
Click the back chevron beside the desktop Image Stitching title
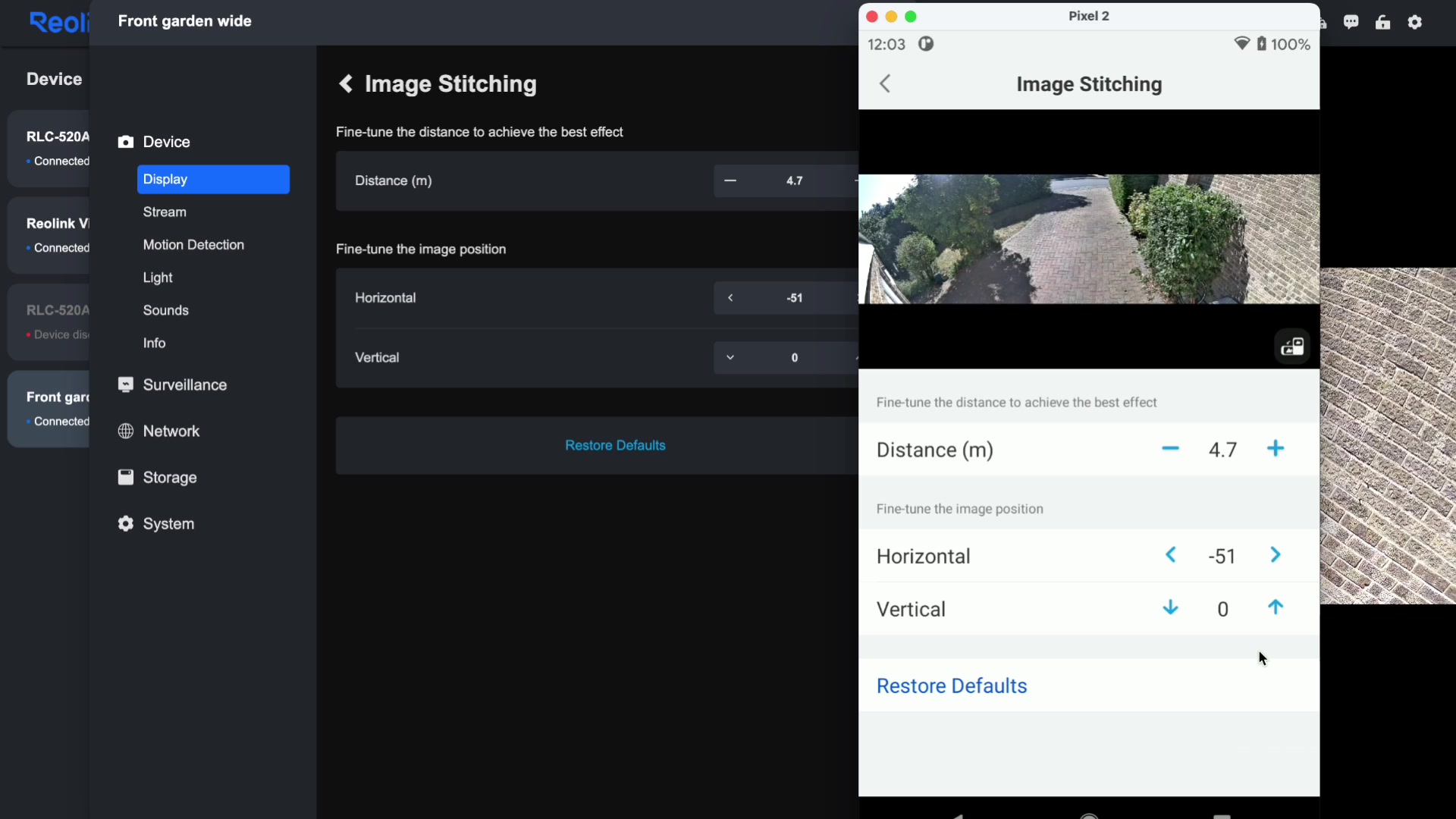point(347,84)
